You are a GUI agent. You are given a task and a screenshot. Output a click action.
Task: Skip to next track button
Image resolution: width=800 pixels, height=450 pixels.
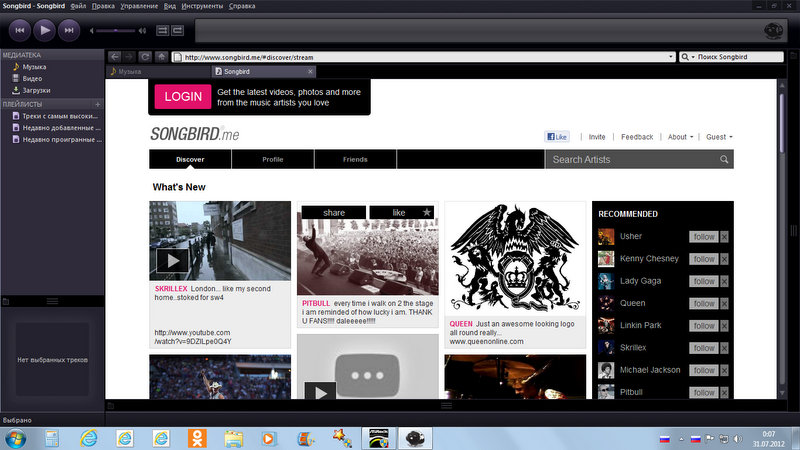(x=69, y=31)
